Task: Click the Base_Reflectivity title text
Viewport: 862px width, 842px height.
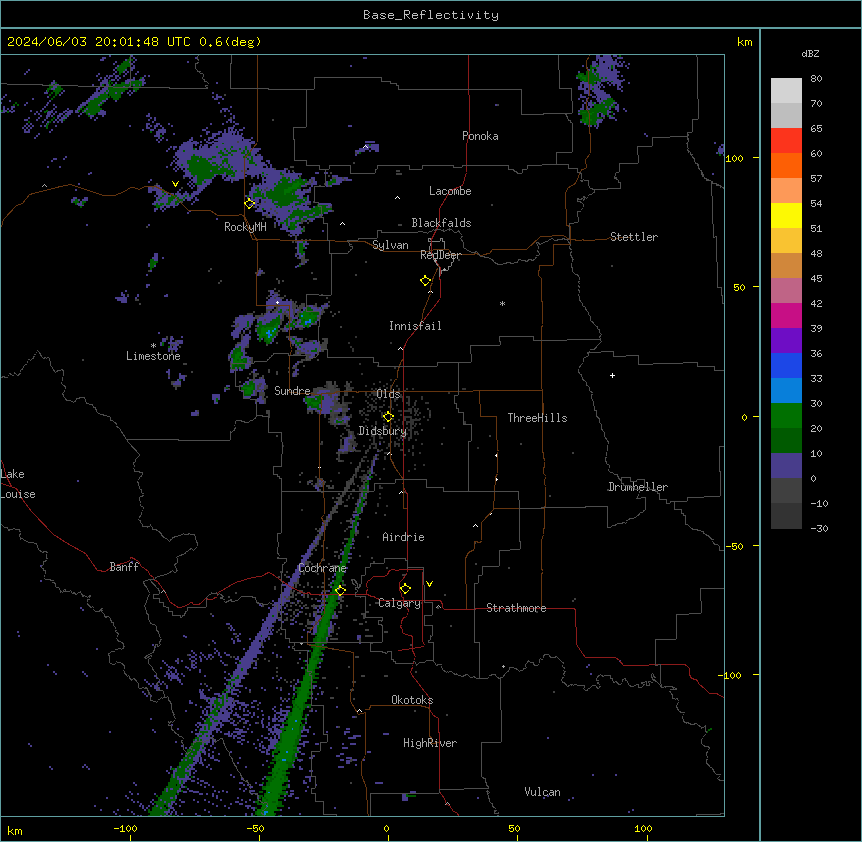Action: click(430, 15)
